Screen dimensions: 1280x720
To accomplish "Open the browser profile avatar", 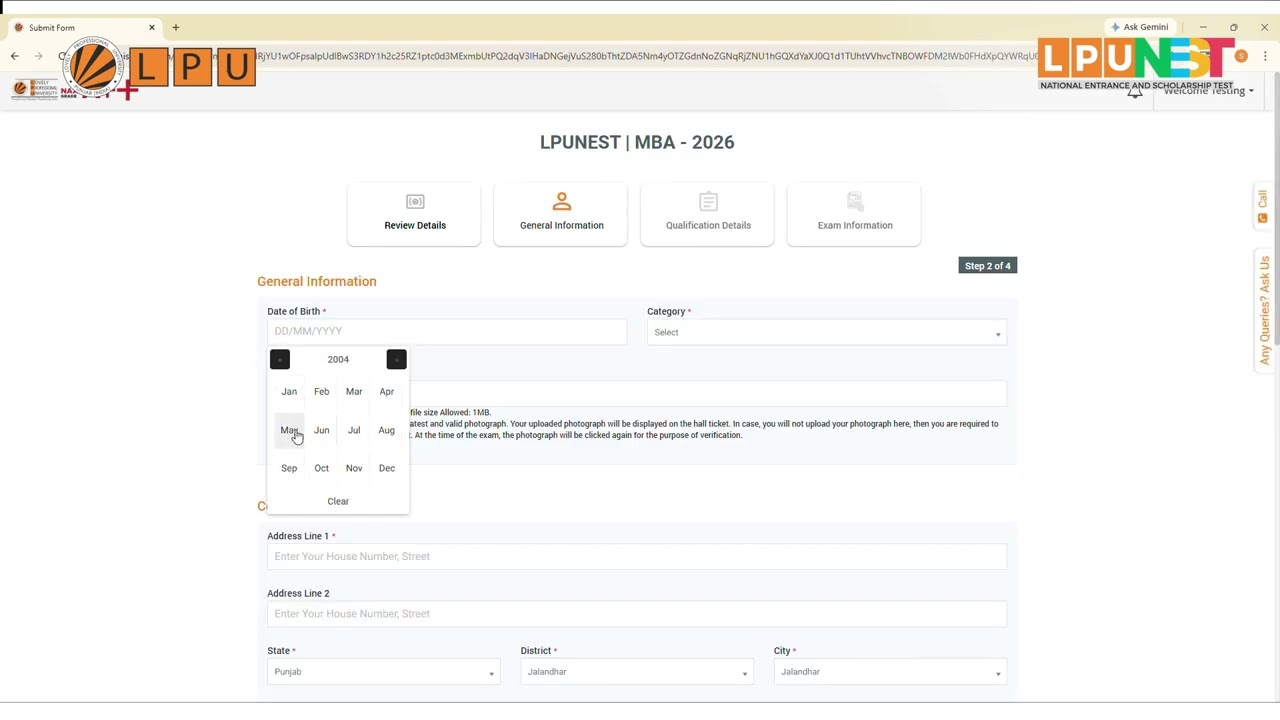I will 1241,56.
